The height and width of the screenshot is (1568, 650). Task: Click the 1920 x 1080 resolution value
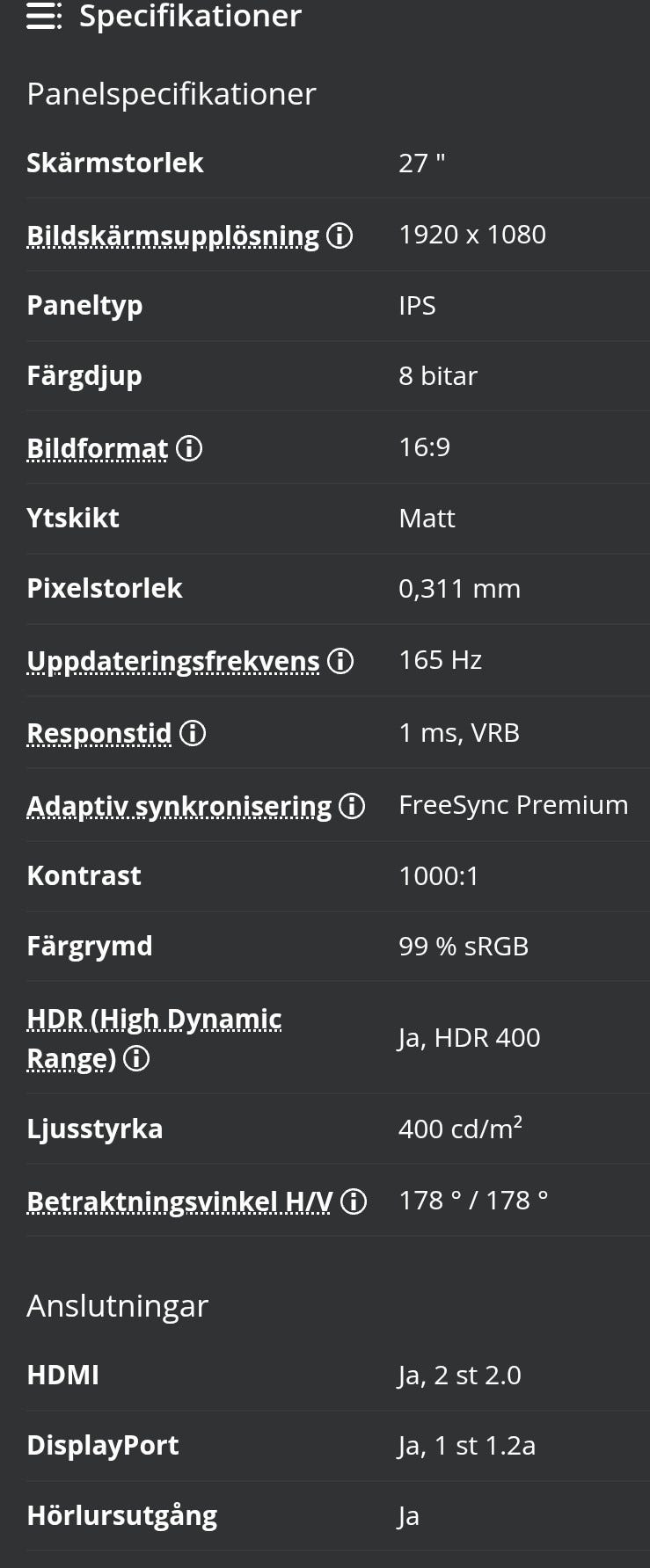coord(472,235)
